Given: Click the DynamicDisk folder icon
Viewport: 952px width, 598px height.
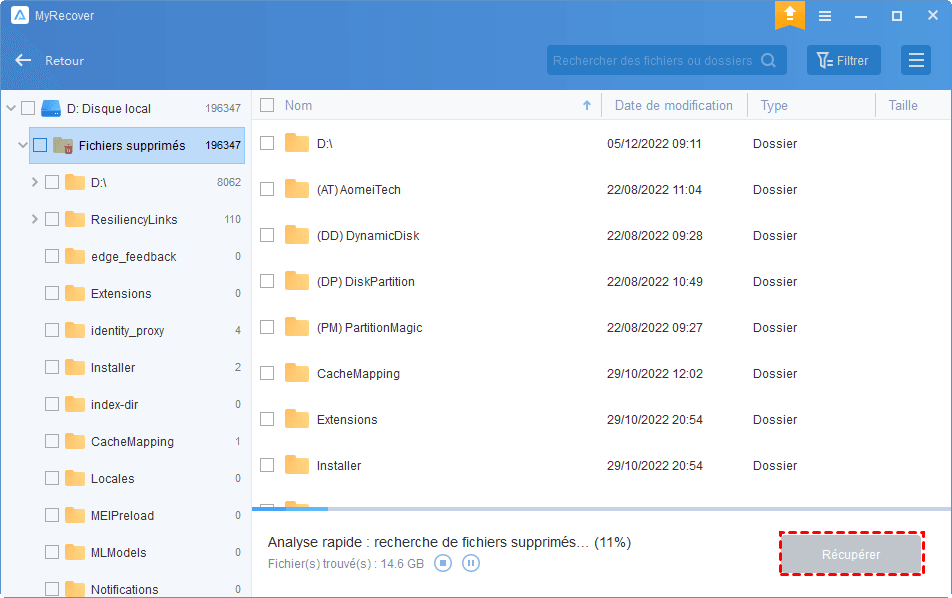Looking at the screenshot, I should click(297, 236).
